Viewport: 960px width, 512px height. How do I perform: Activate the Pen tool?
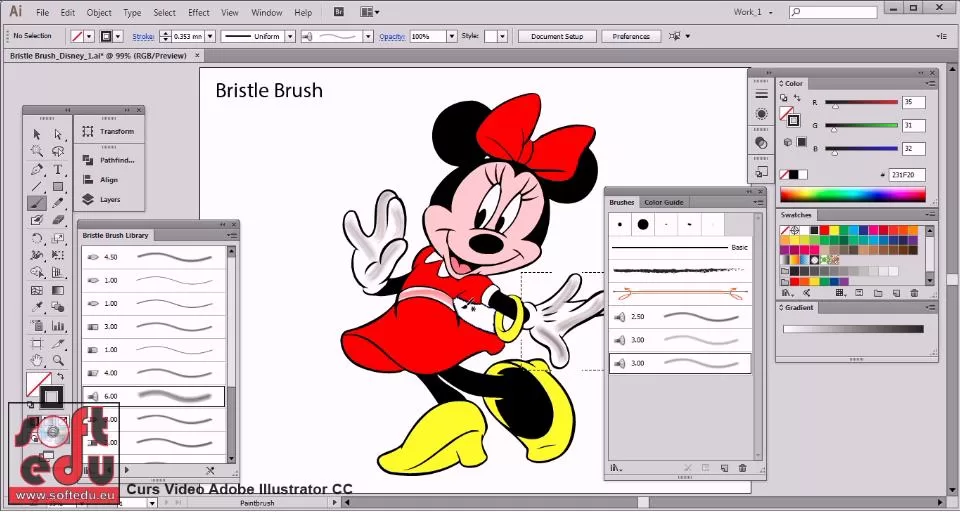[x=37, y=170]
